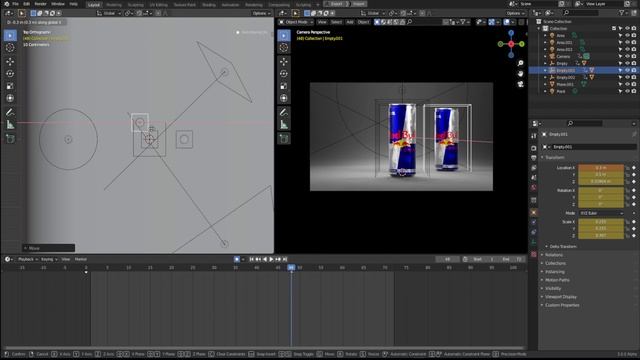Play the animation forward
The height and width of the screenshot is (360, 640).
(271, 259)
